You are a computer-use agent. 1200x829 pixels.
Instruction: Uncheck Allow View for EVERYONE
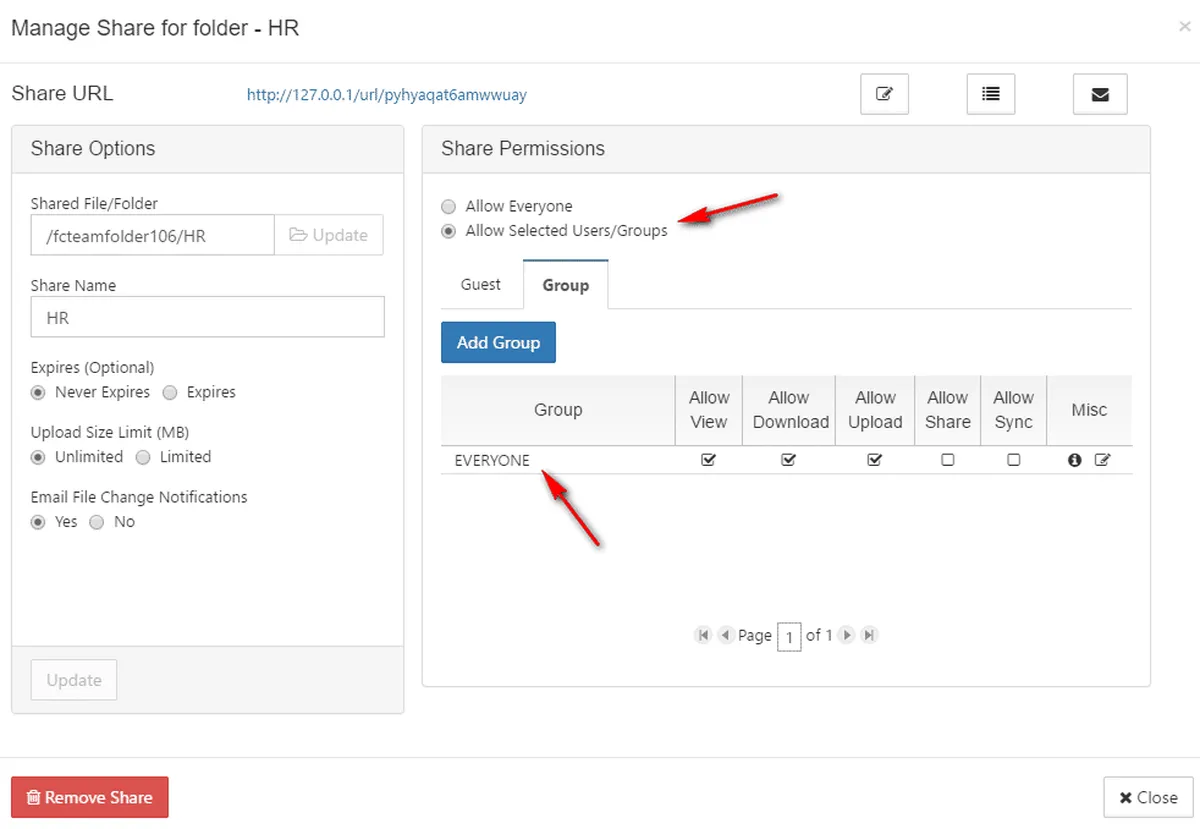tap(709, 460)
